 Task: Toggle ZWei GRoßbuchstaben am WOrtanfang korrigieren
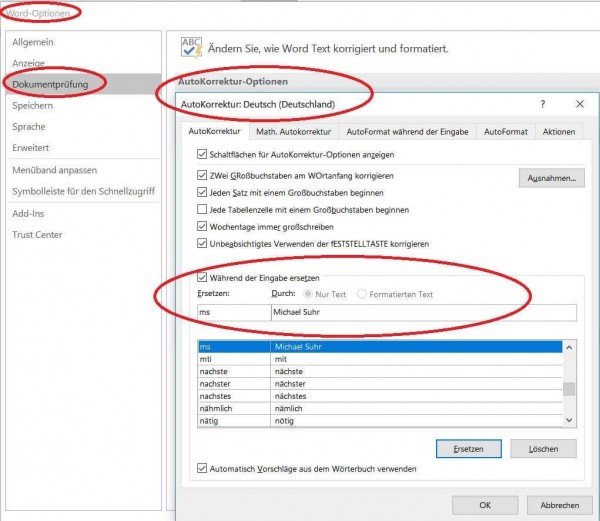tap(202, 175)
